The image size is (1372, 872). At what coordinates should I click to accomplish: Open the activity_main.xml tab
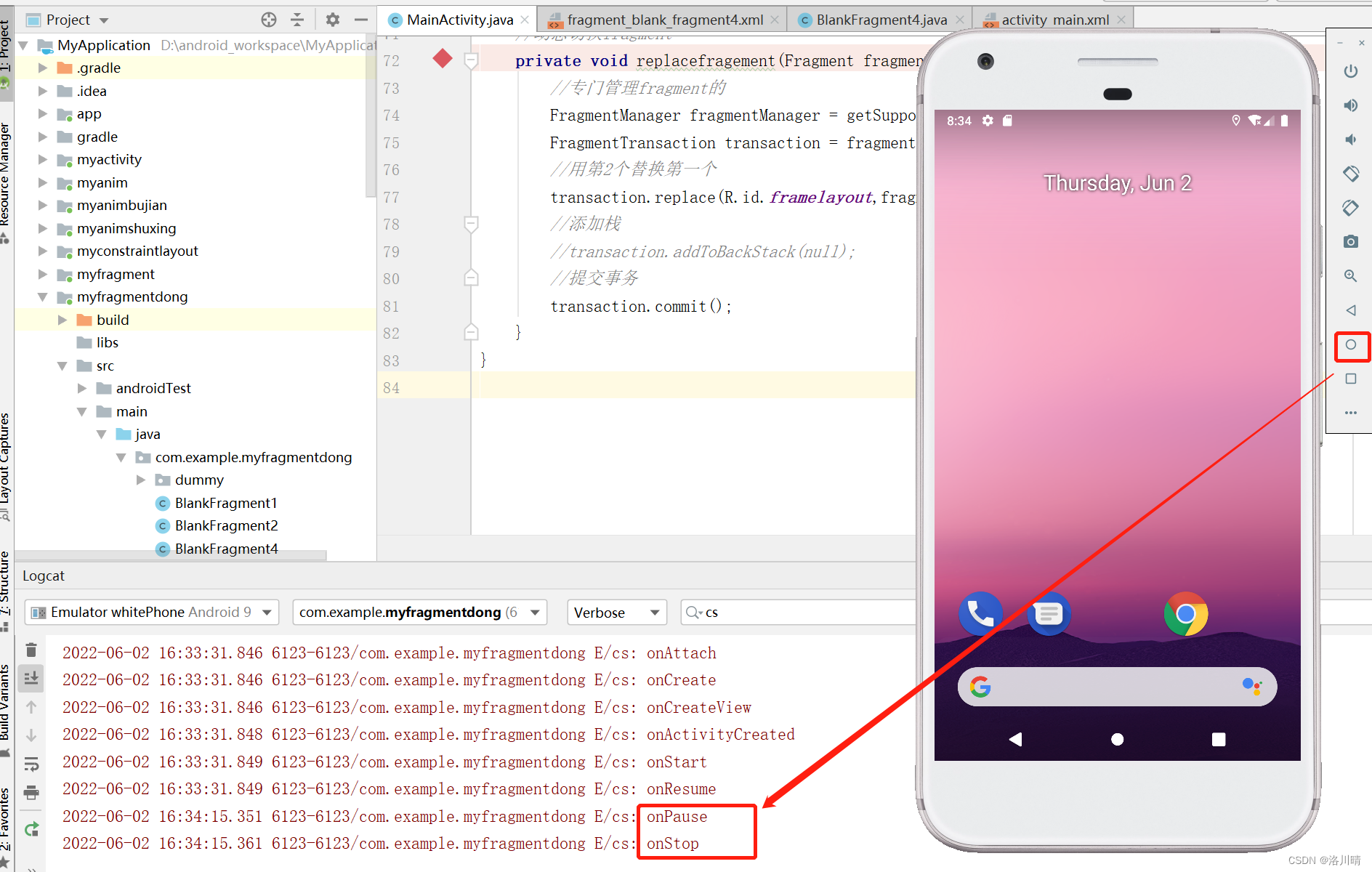[1052, 20]
